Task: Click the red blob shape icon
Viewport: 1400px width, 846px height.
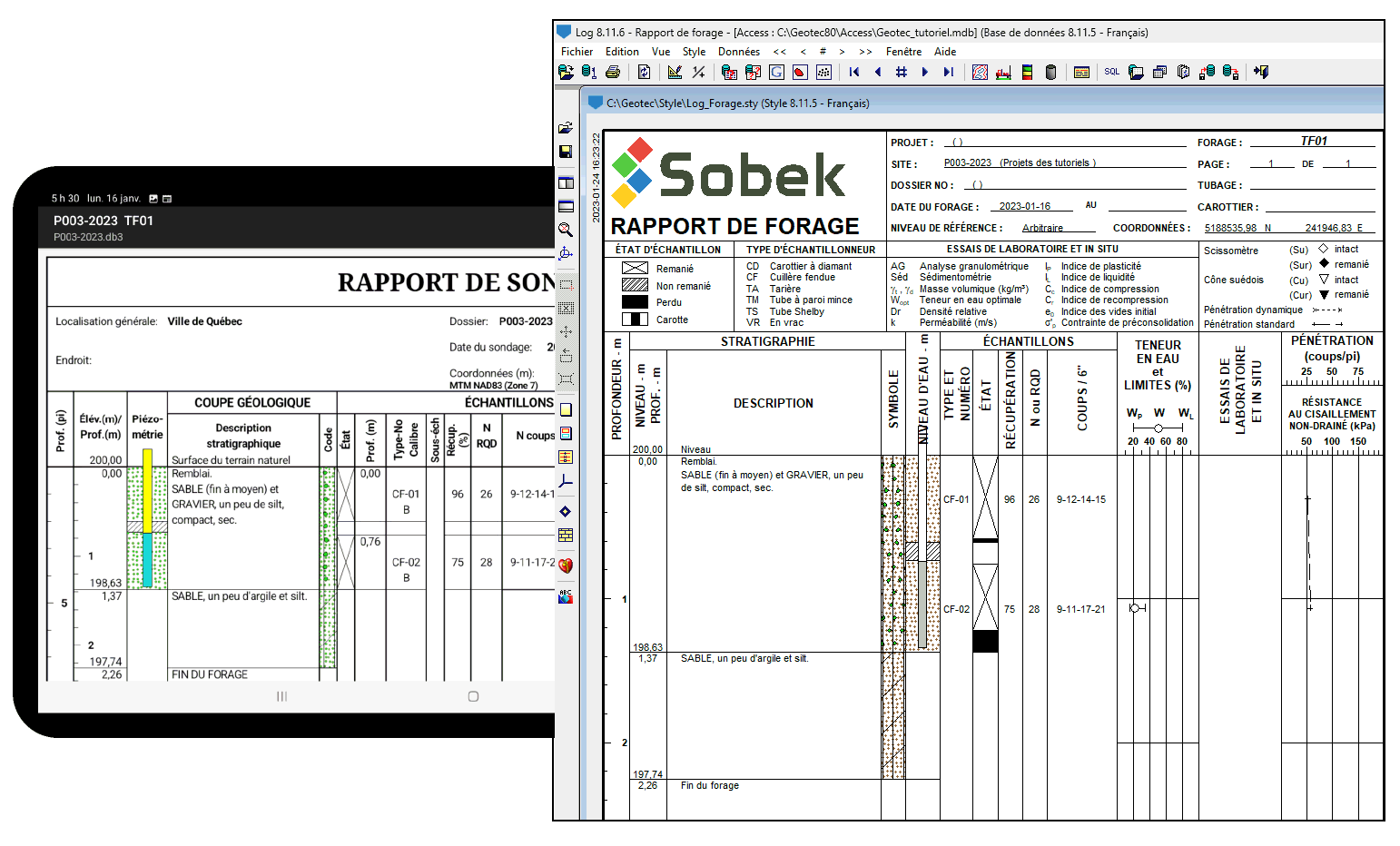Action: click(800, 72)
